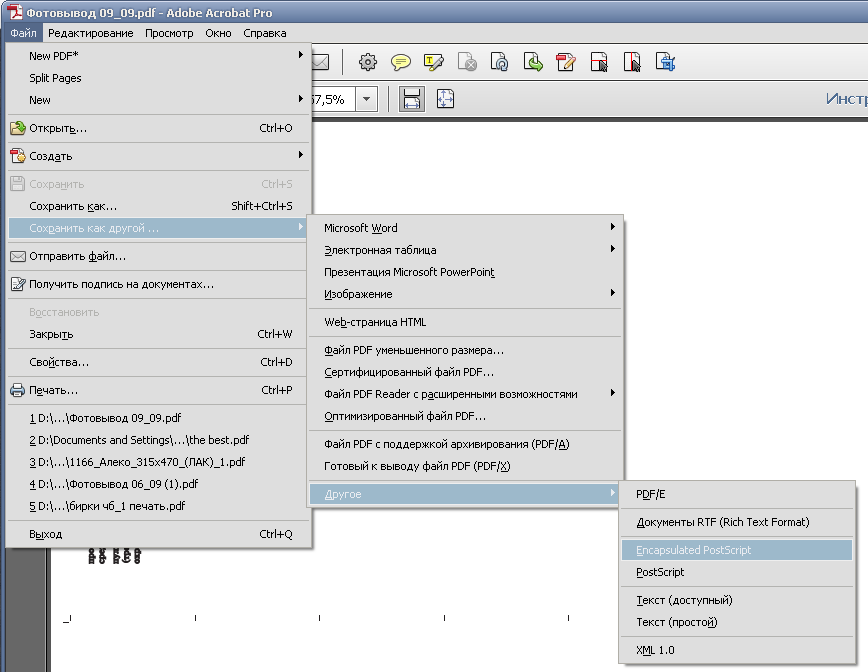The width and height of the screenshot is (868, 672).
Task: Choose Файл PDF уменьшенного размера...
Action: pyautogui.click(x=465, y=350)
